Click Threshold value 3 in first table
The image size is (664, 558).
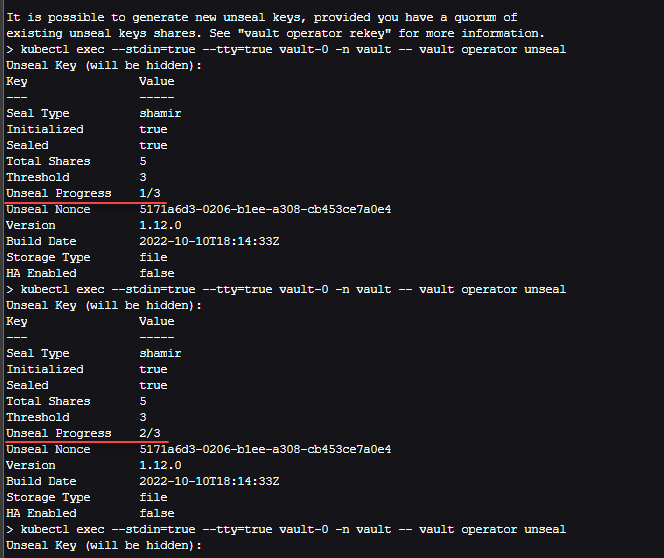pos(143,177)
